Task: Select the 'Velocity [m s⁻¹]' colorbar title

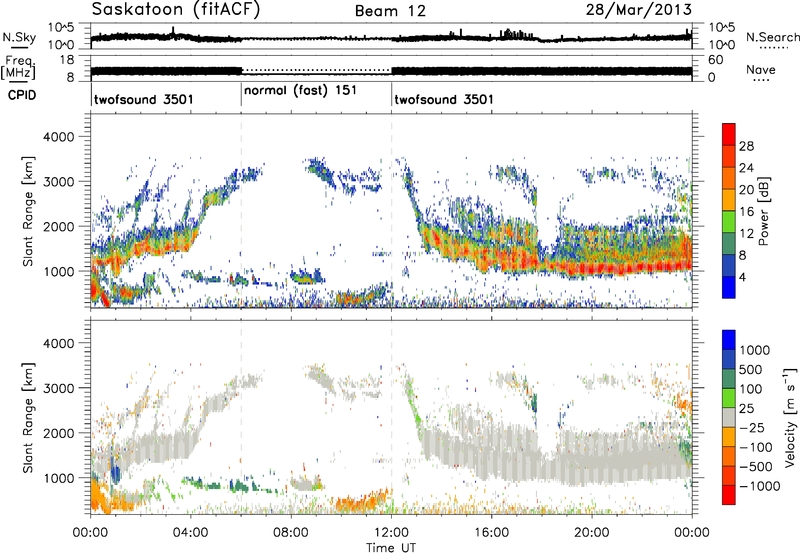Action: point(790,417)
